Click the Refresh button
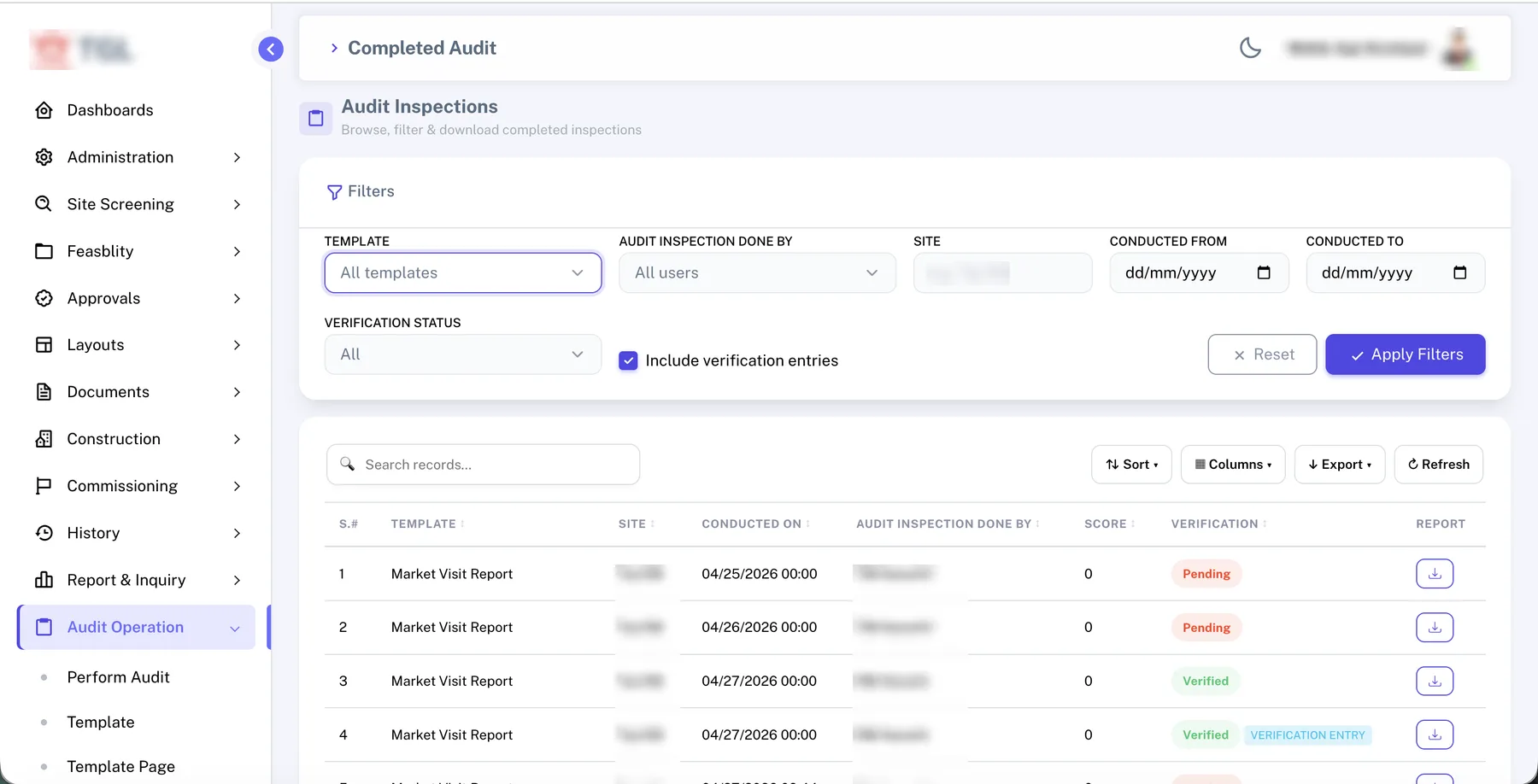The height and width of the screenshot is (784, 1538). point(1439,465)
